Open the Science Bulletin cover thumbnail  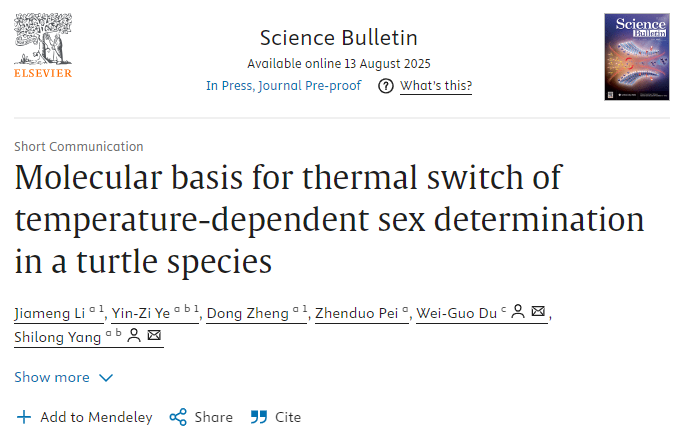(636, 57)
